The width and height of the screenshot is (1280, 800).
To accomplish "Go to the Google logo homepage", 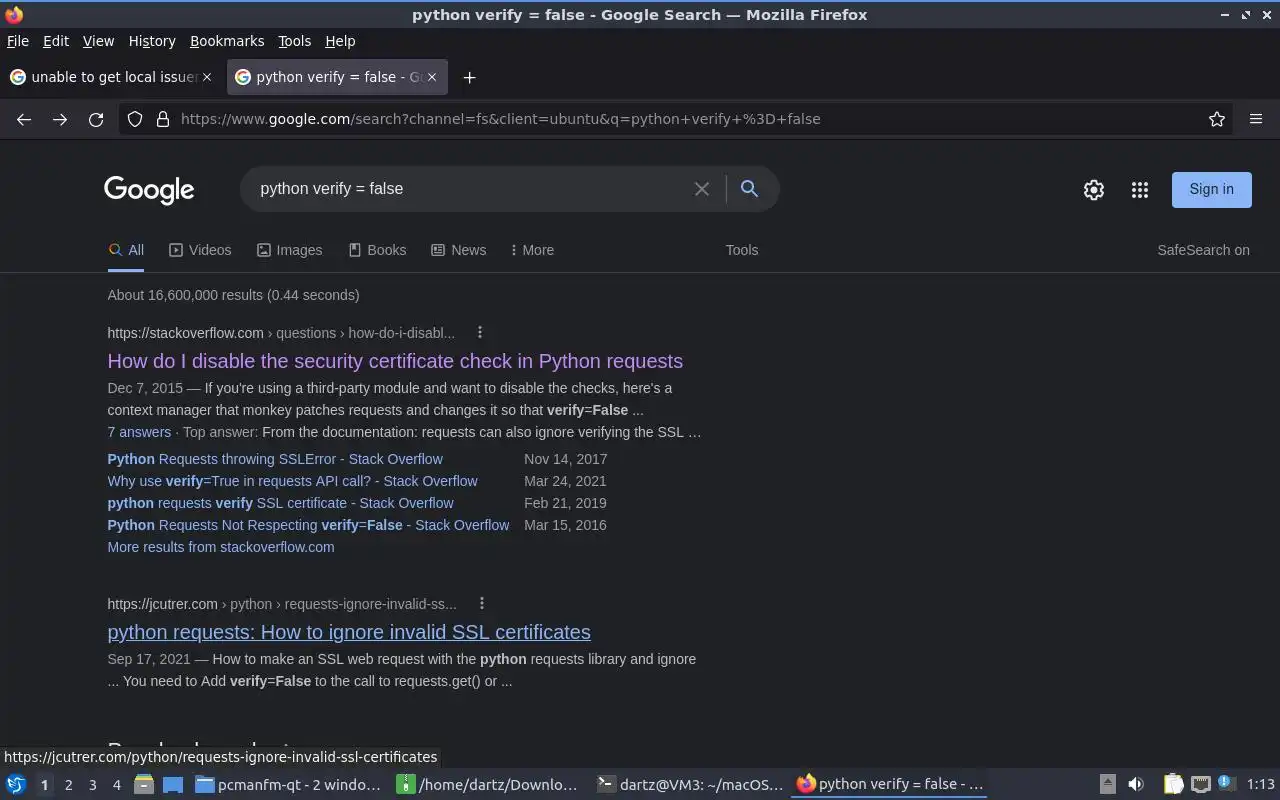I will coord(149,190).
